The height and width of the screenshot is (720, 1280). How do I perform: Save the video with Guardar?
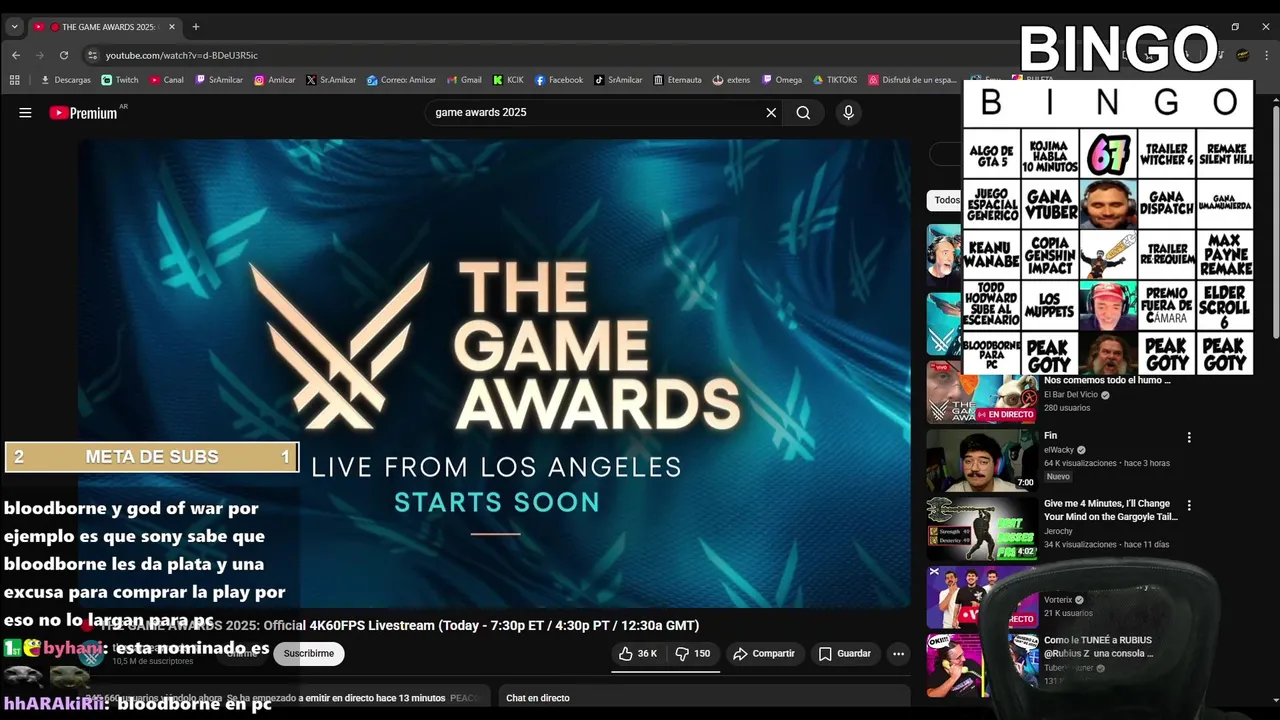pyautogui.click(x=845, y=654)
